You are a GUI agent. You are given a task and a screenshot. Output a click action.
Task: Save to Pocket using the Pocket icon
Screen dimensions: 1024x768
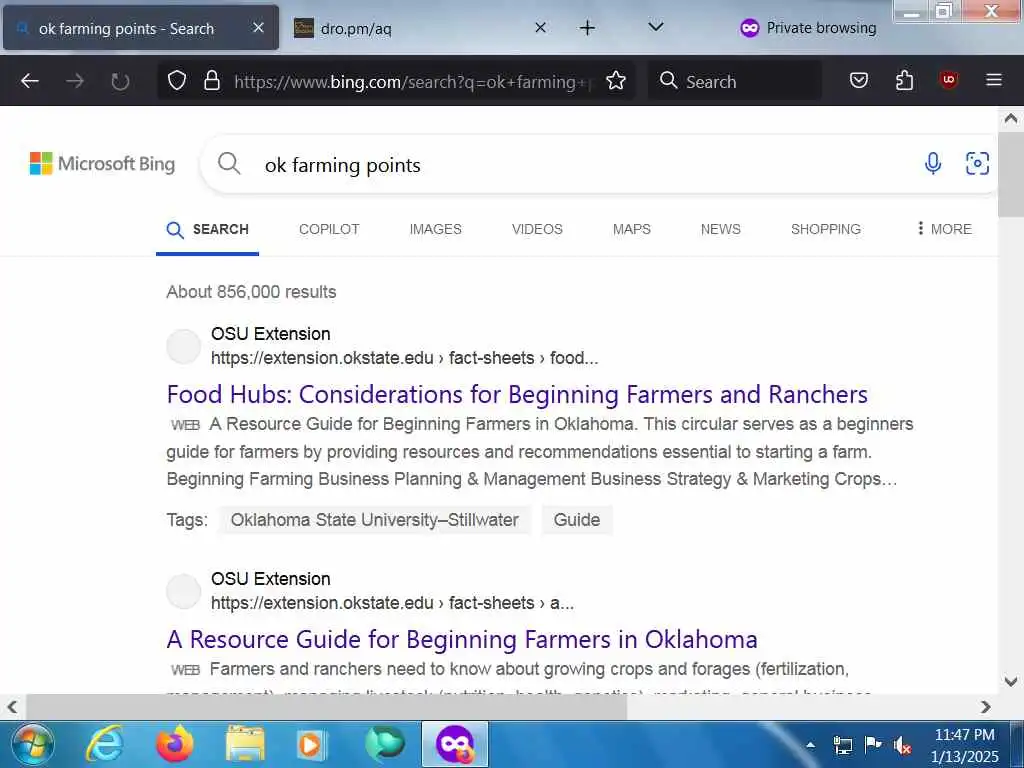859,81
